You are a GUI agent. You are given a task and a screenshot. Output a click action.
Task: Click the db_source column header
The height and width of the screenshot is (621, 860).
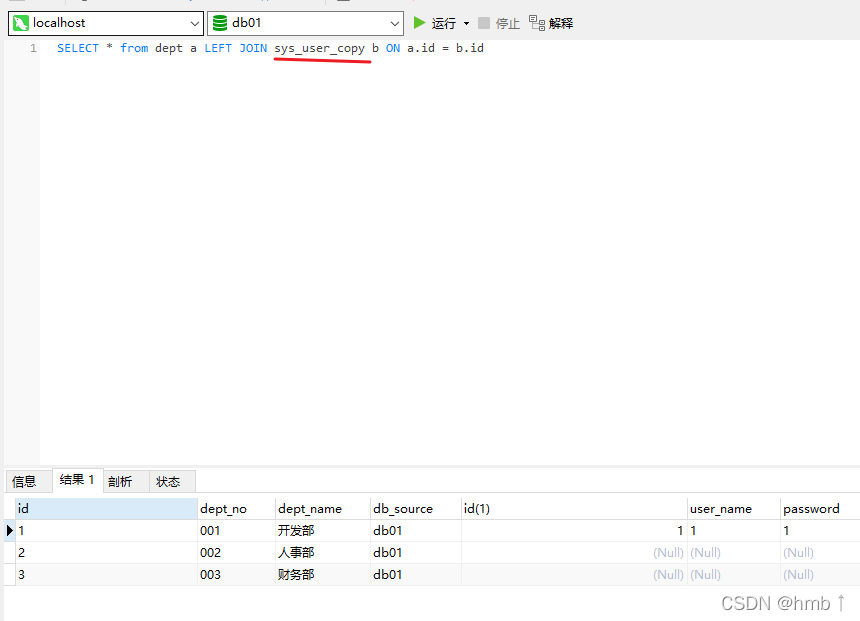click(416, 509)
